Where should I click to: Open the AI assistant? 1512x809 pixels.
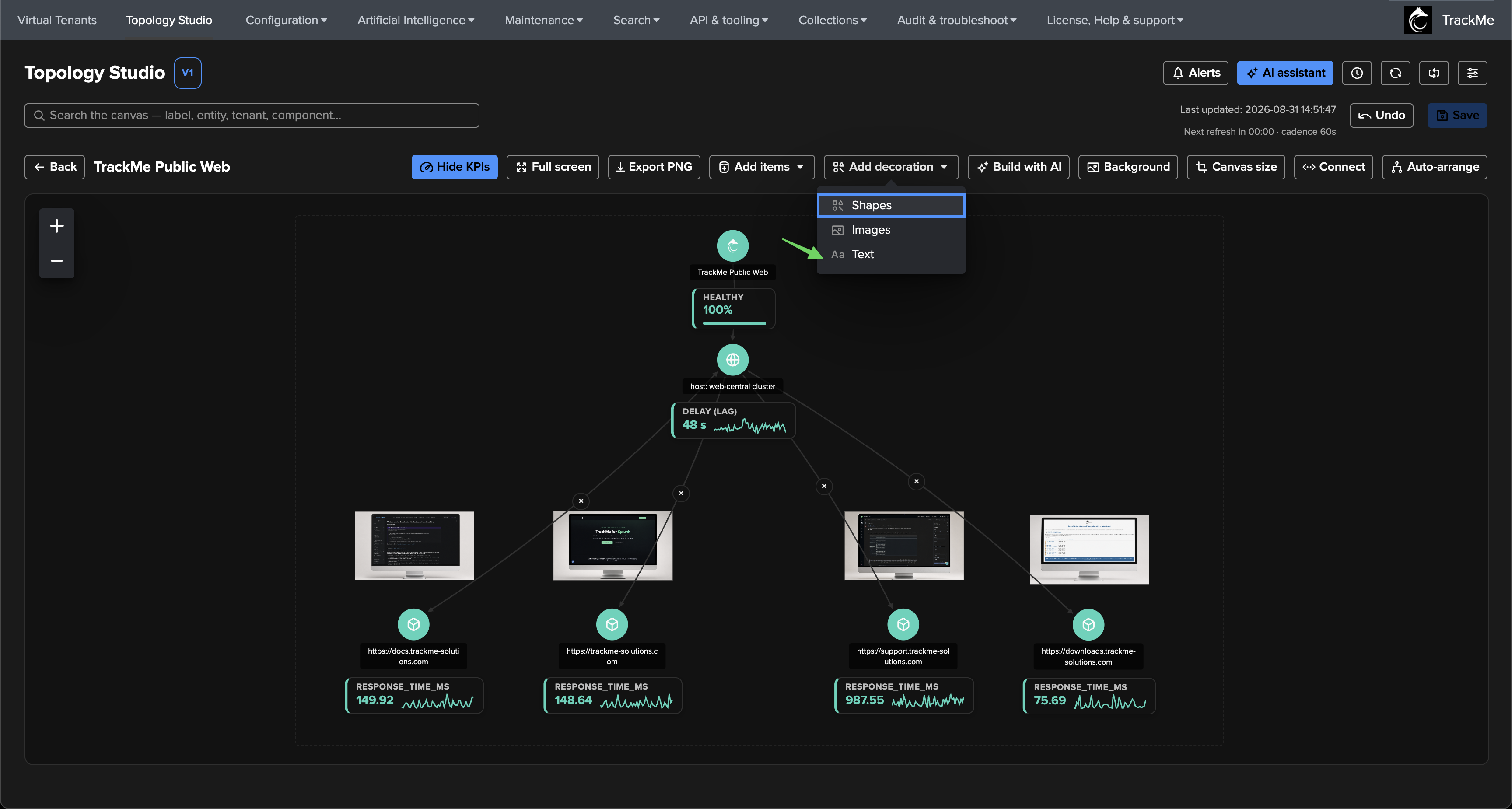(x=1285, y=73)
